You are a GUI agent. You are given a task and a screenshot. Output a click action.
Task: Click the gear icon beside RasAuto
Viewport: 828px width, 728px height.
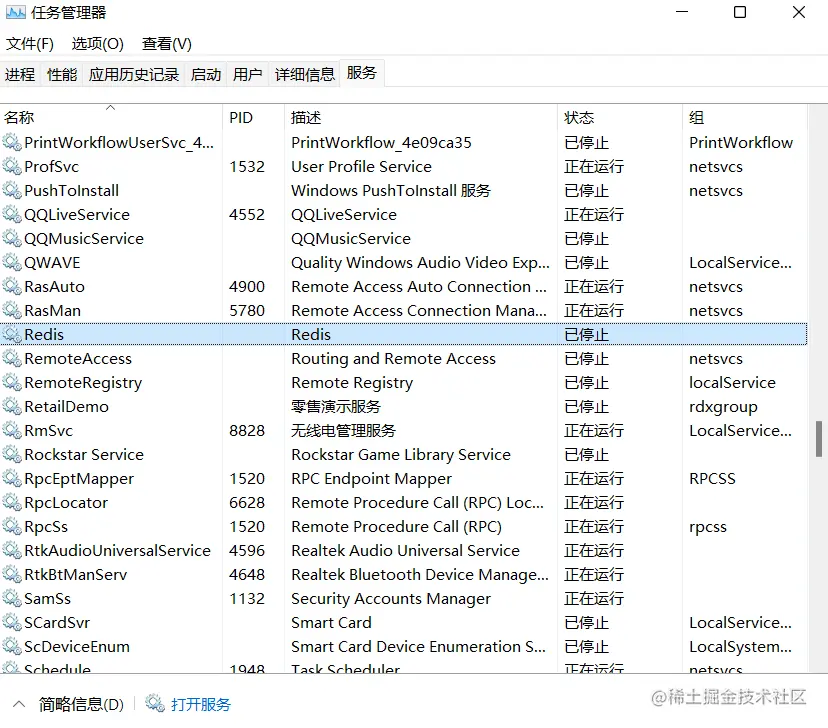[x=12, y=287]
